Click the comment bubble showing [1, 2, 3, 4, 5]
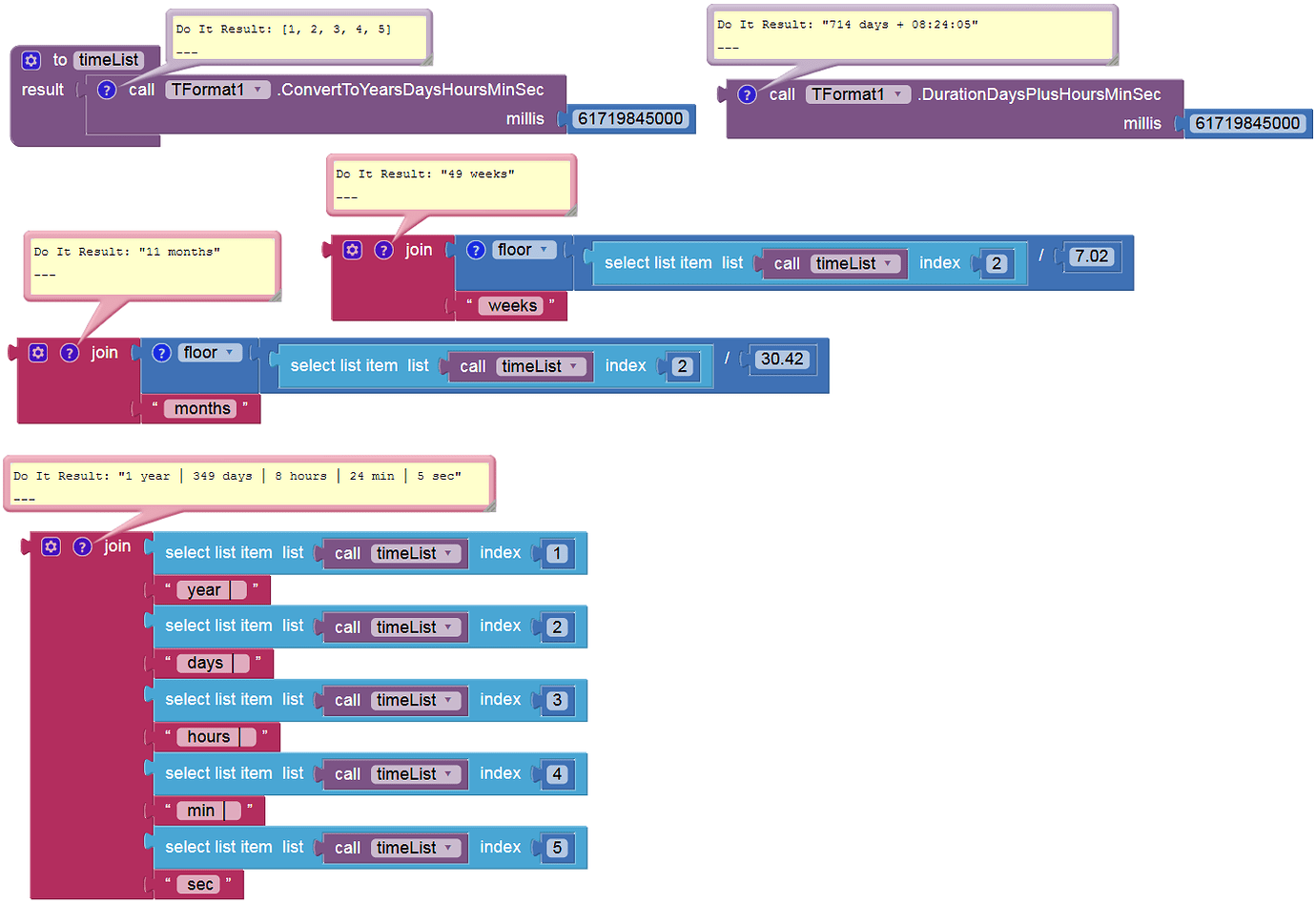The width and height of the screenshot is (1316, 904). click(x=299, y=38)
